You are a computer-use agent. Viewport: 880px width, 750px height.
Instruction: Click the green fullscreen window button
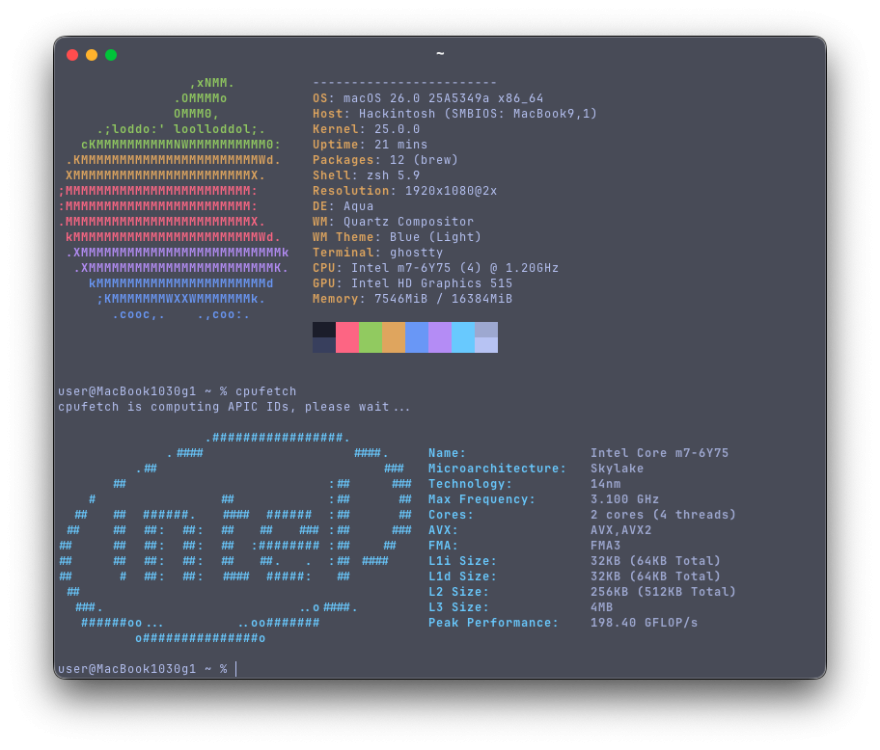click(x=111, y=54)
